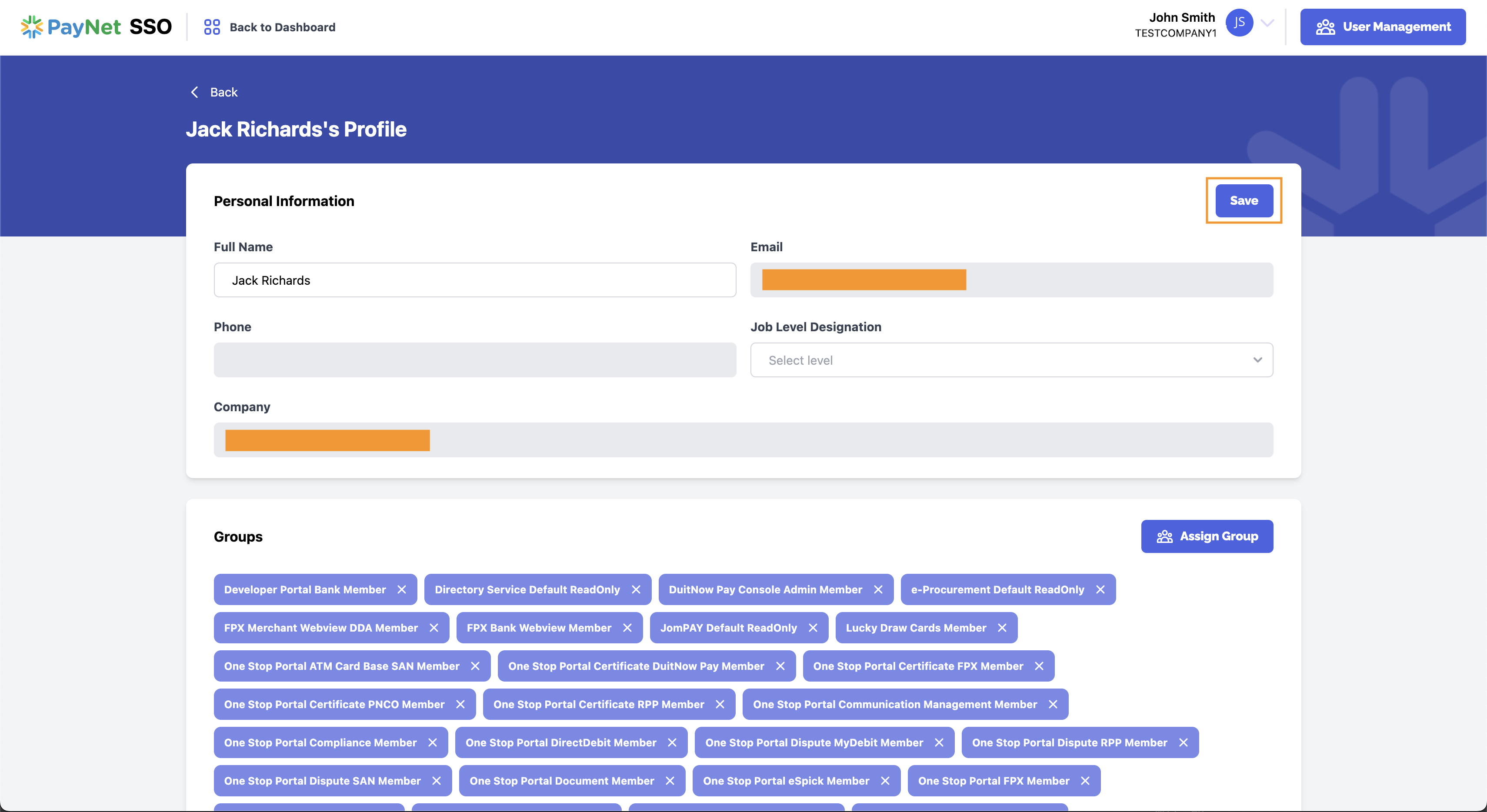Open the Job Level Designation dropdown
Viewport: 1487px width, 812px height.
point(1011,360)
